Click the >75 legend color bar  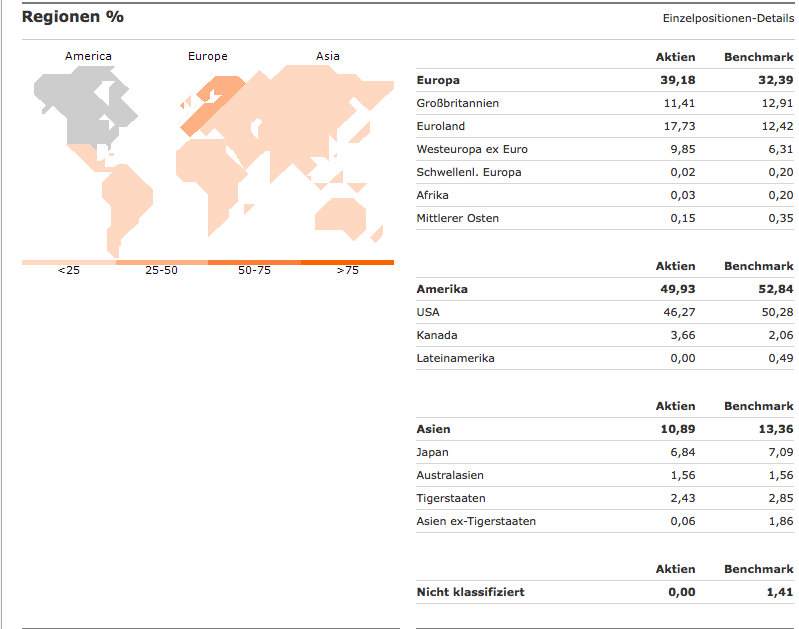coord(347,262)
